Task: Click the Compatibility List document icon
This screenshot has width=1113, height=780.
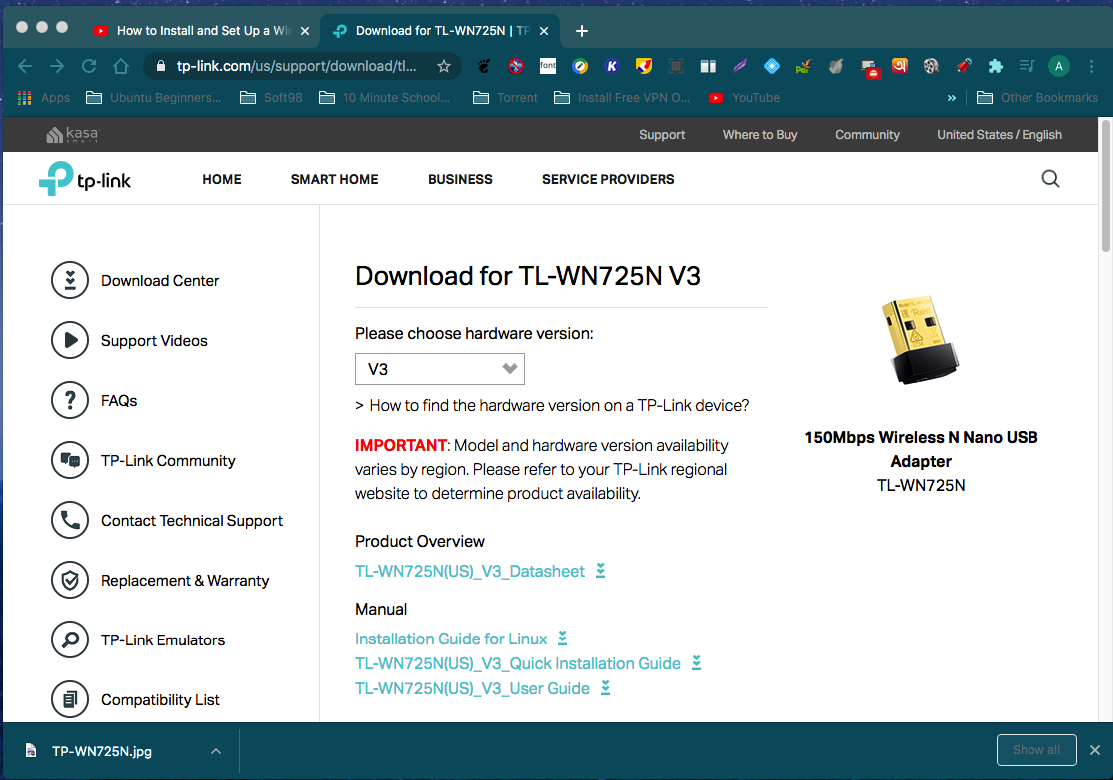Action: [x=70, y=700]
